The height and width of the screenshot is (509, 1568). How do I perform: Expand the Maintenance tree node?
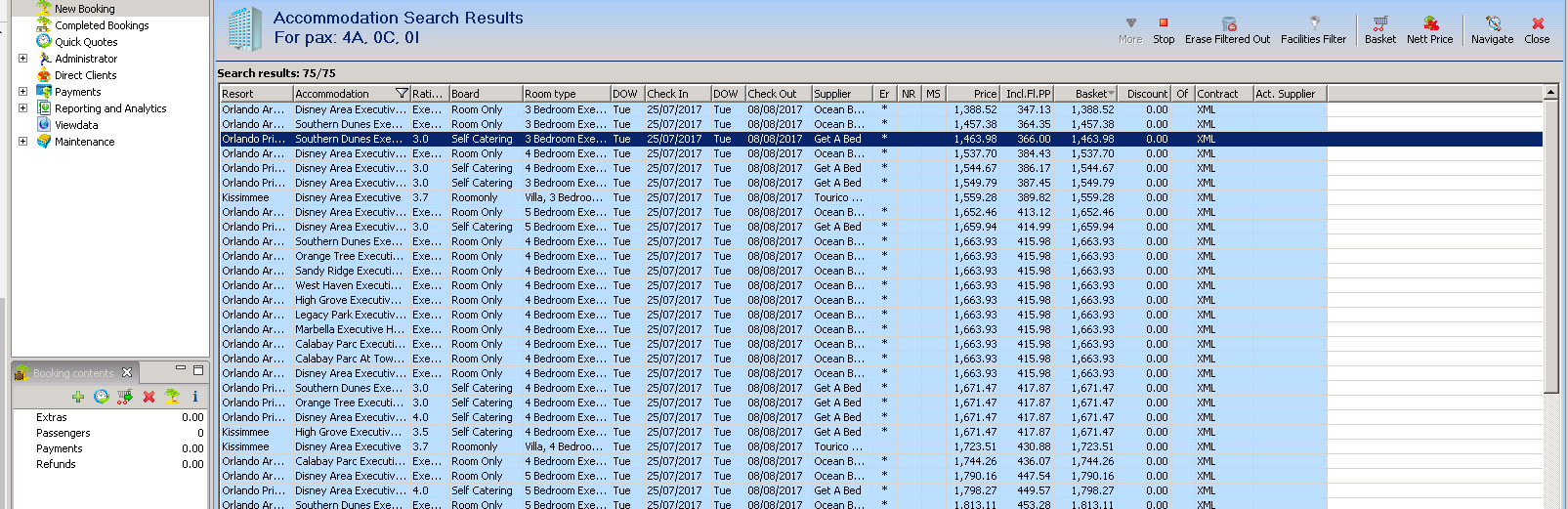tap(22, 142)
